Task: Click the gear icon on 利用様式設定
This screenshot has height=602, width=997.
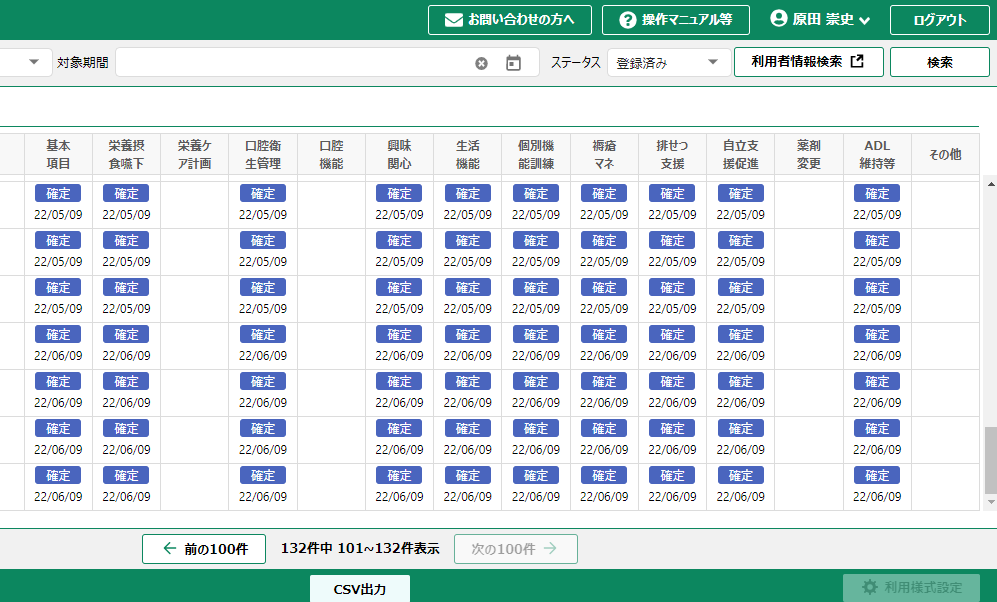Action: (869, 587)
